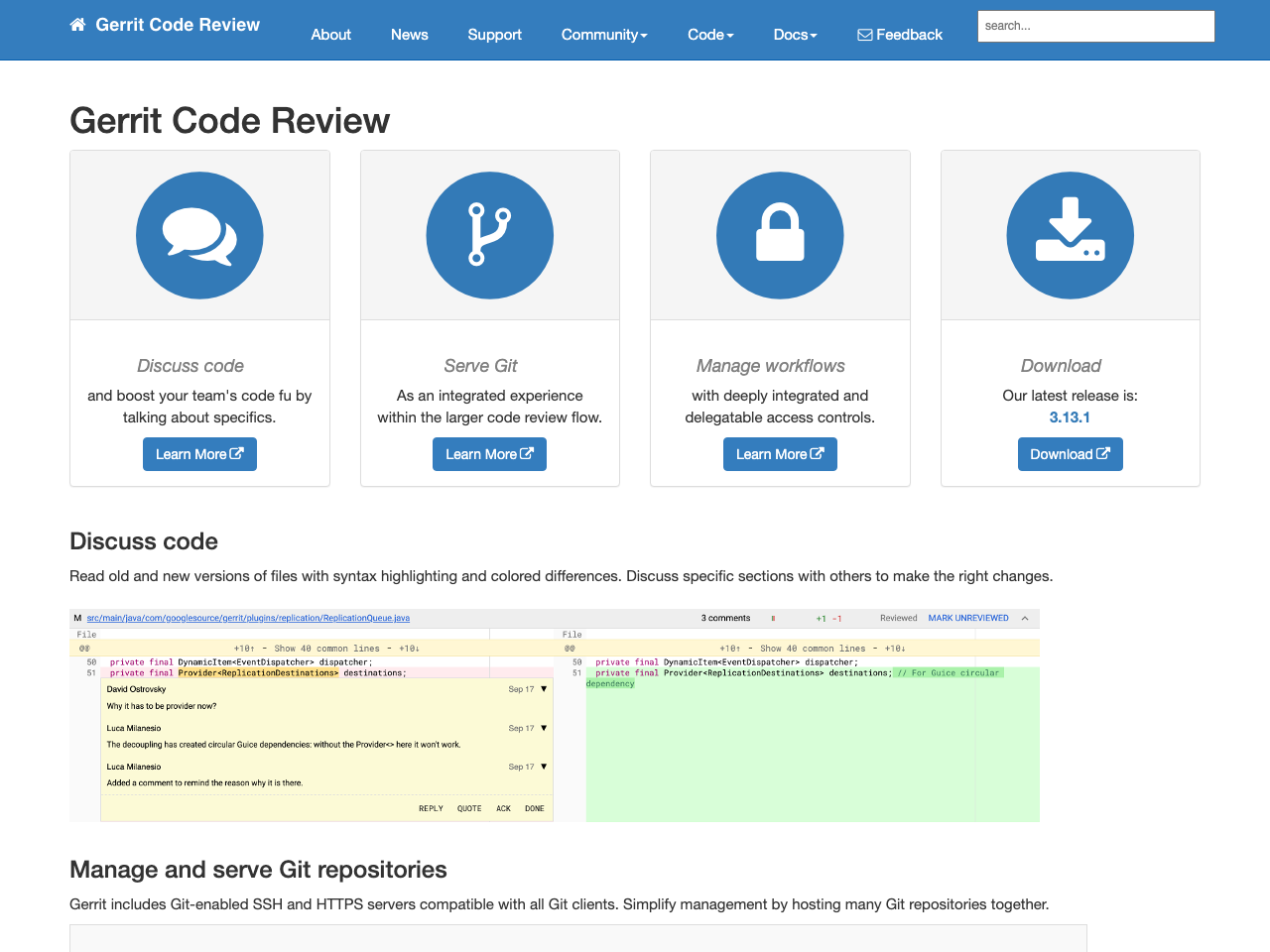Click the home icon beside Gerrit Code Review

(x=77, y=25)
